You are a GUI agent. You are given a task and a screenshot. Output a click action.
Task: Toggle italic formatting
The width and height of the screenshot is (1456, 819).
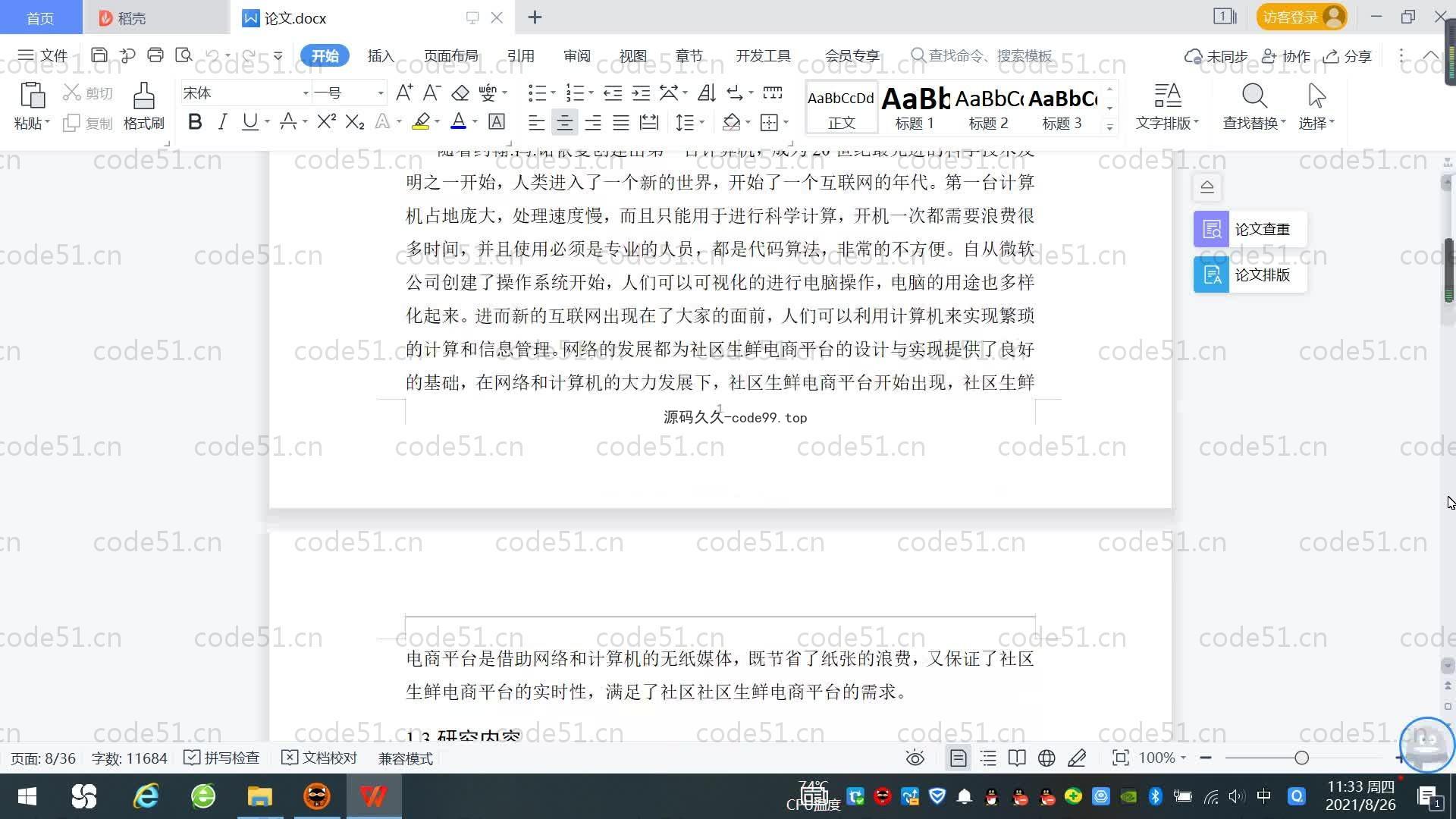[222, 122]
